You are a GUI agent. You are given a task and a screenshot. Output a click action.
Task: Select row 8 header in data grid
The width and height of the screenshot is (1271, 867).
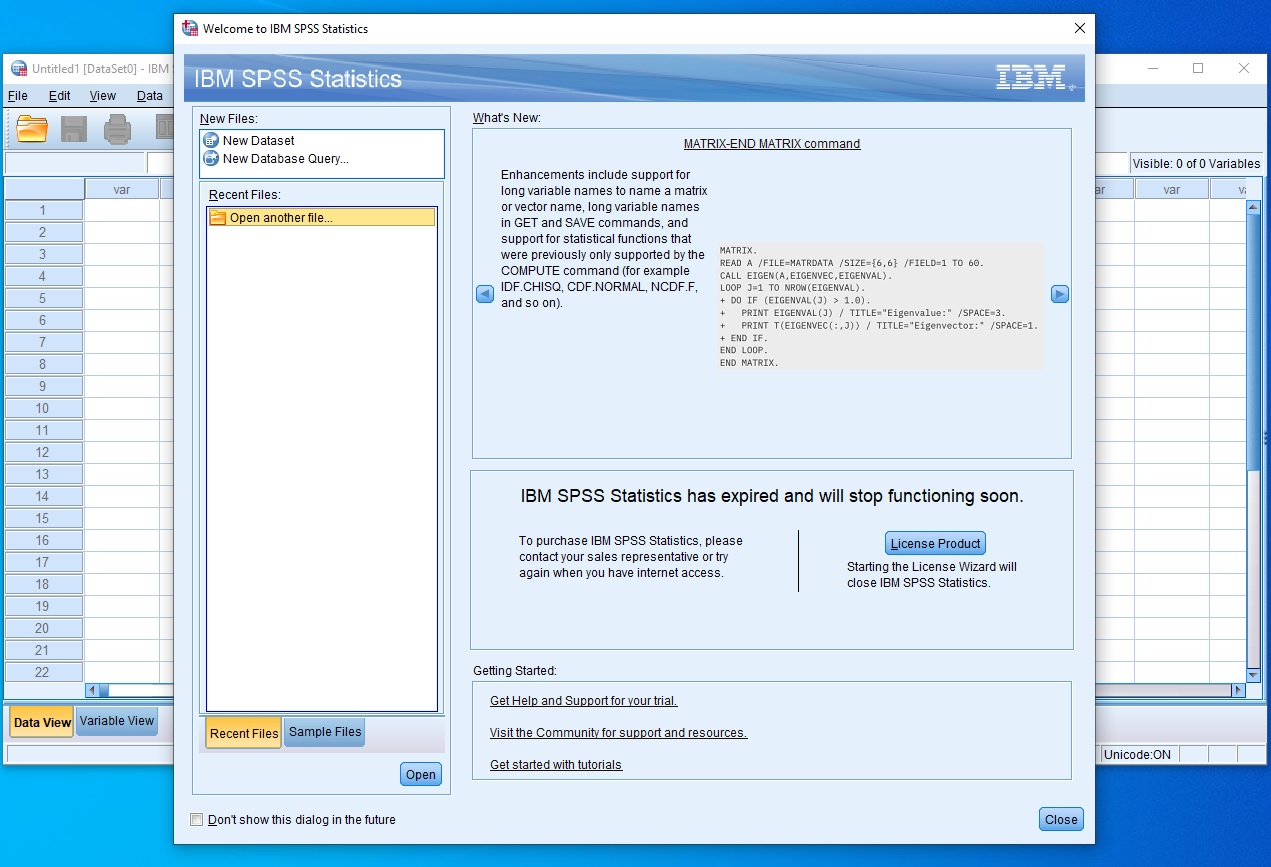click(x=44, y=364)
